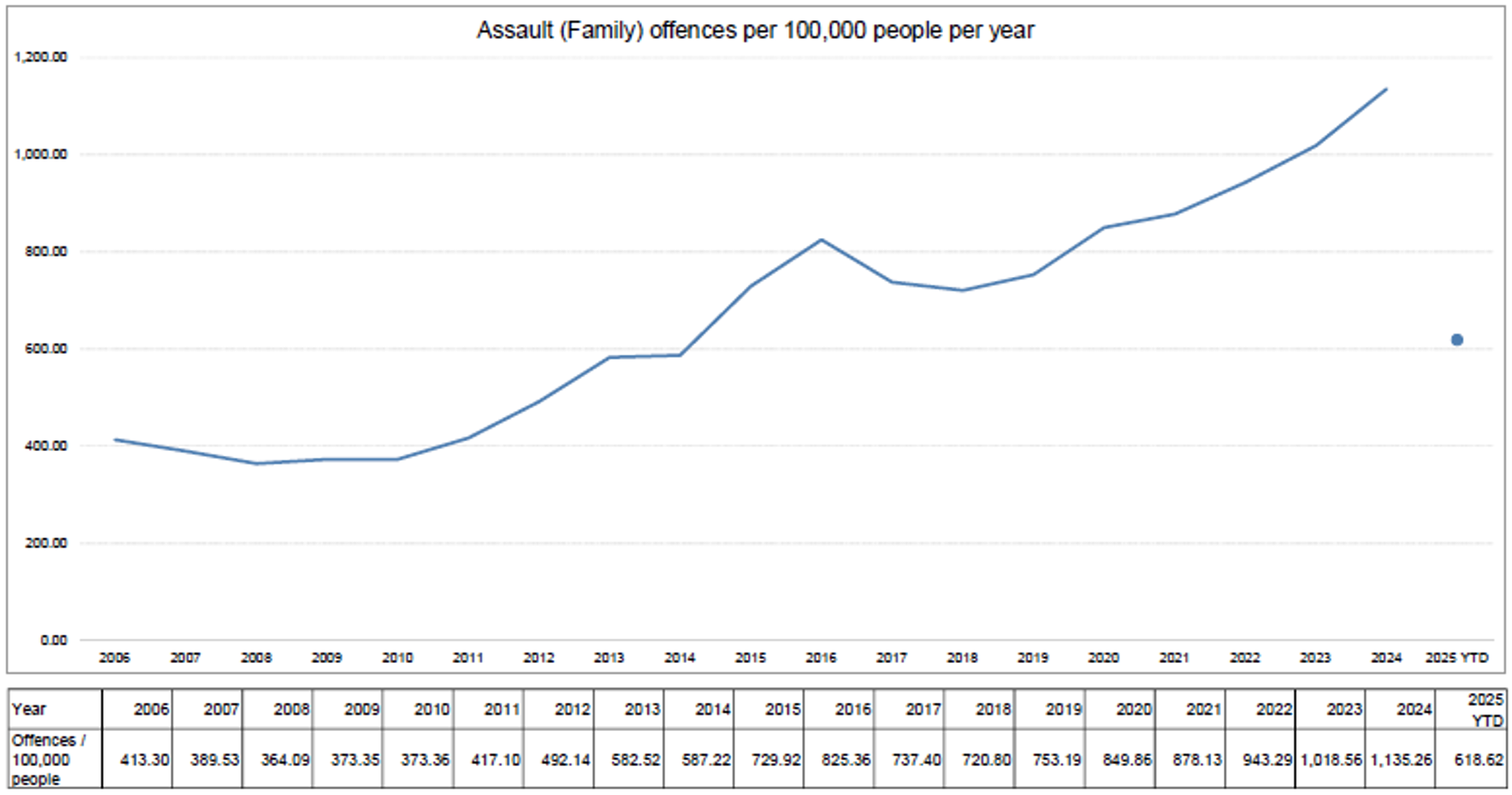Screen dimensions: 1512x795
Task: Select the table cell with value 413.30
Action: pyautogui.click(x=138, y=760)
